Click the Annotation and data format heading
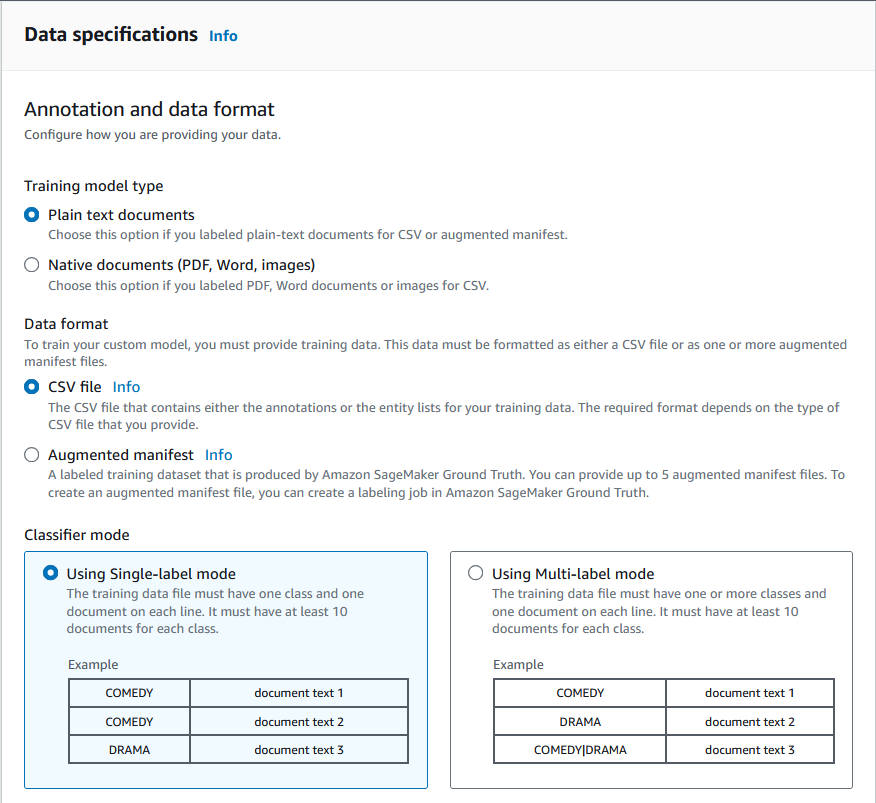 [149, 110]
